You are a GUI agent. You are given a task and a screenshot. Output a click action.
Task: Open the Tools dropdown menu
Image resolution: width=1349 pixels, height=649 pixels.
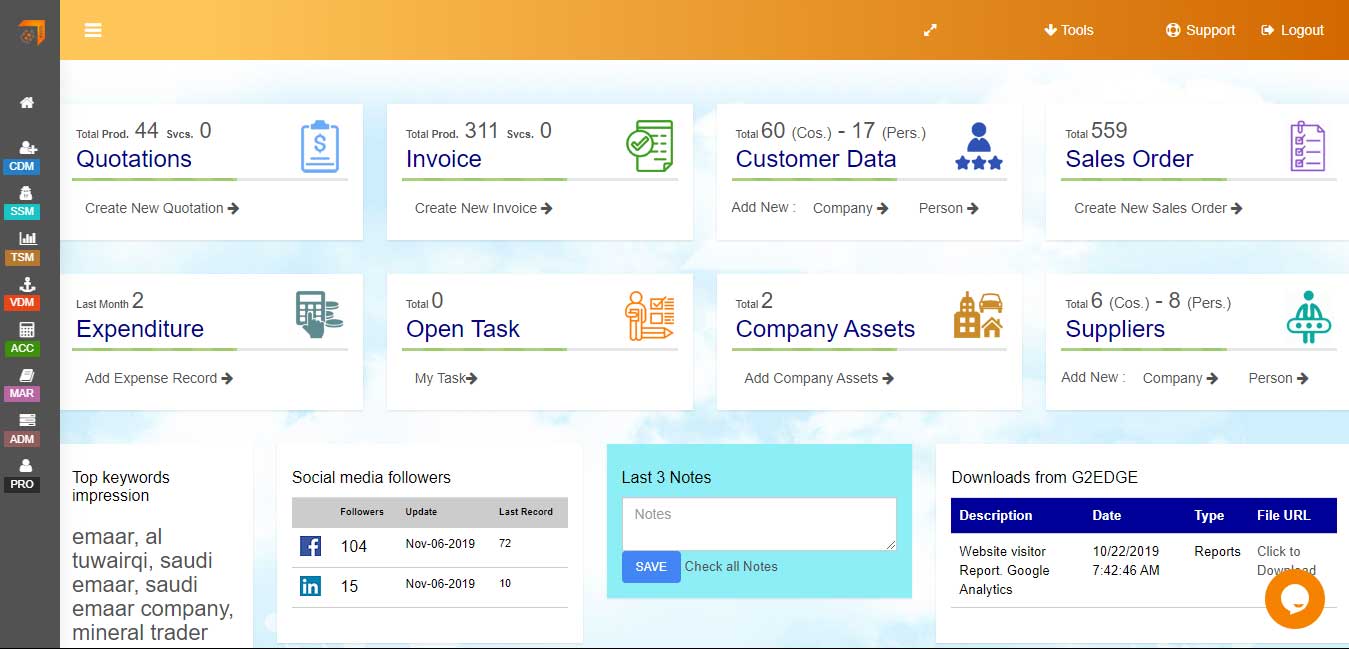1068,30
